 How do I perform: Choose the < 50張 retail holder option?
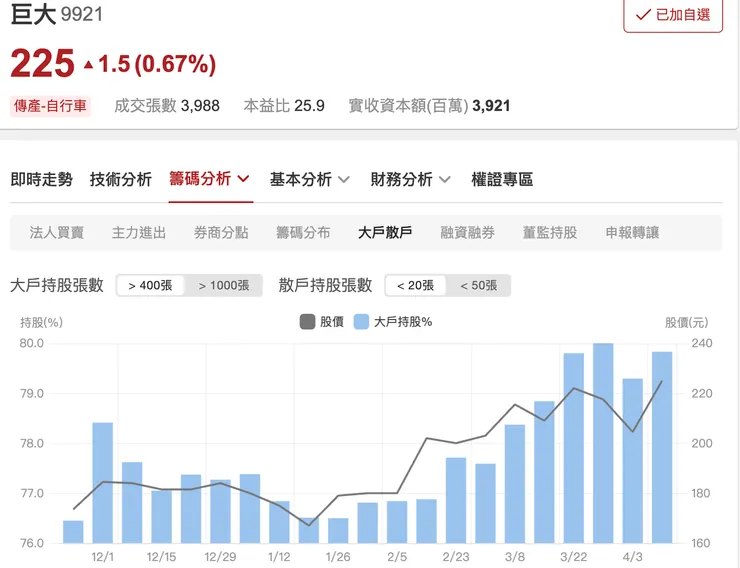(x=479, y=285)
